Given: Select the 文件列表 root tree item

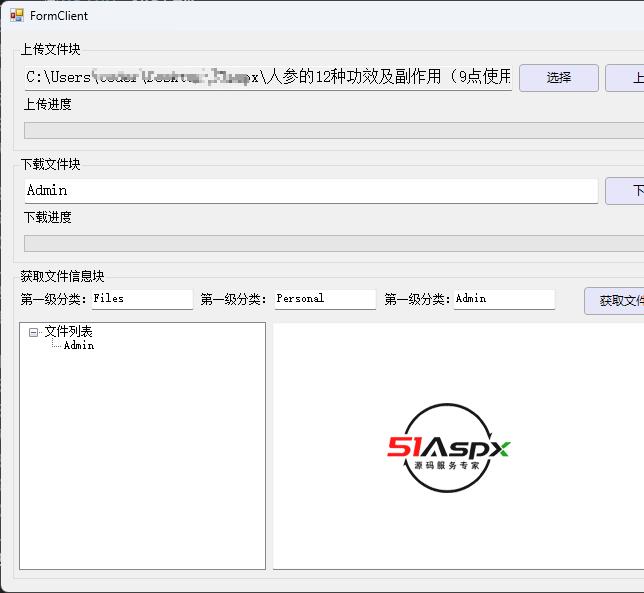Looking at the screenshot, I should coord(68,331).
